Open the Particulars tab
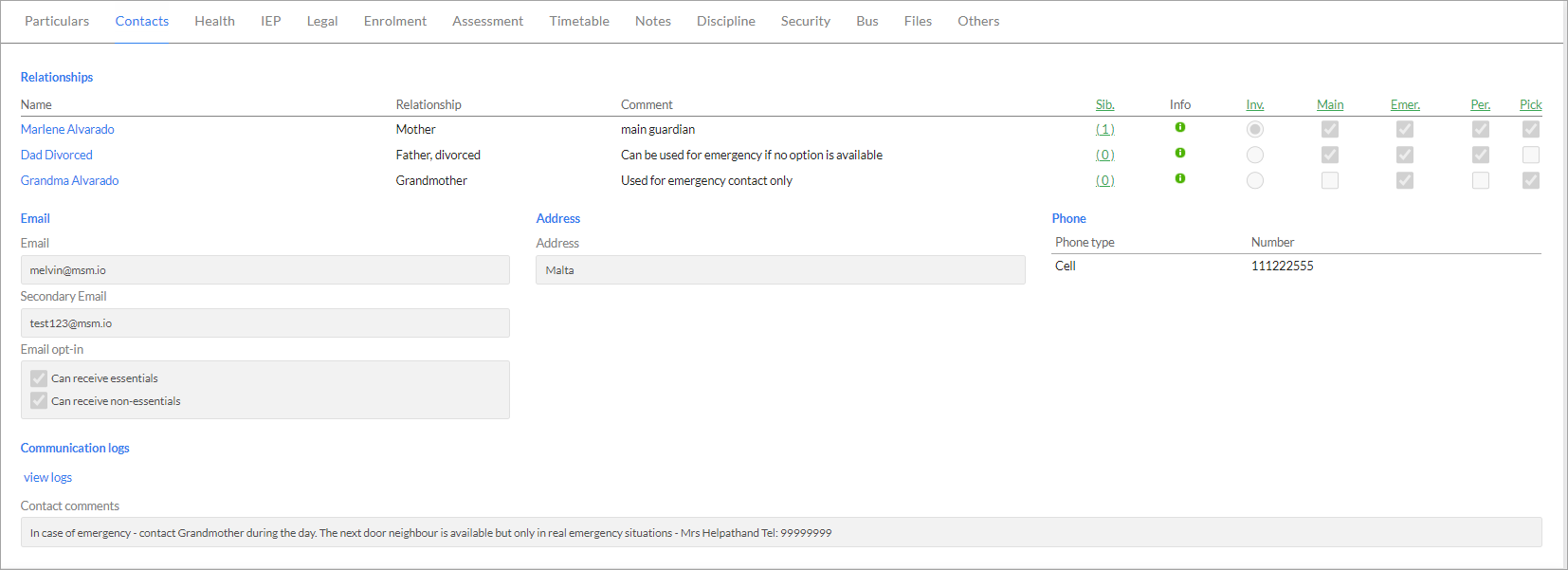The image size is (1568, 570). pos(57,21)
